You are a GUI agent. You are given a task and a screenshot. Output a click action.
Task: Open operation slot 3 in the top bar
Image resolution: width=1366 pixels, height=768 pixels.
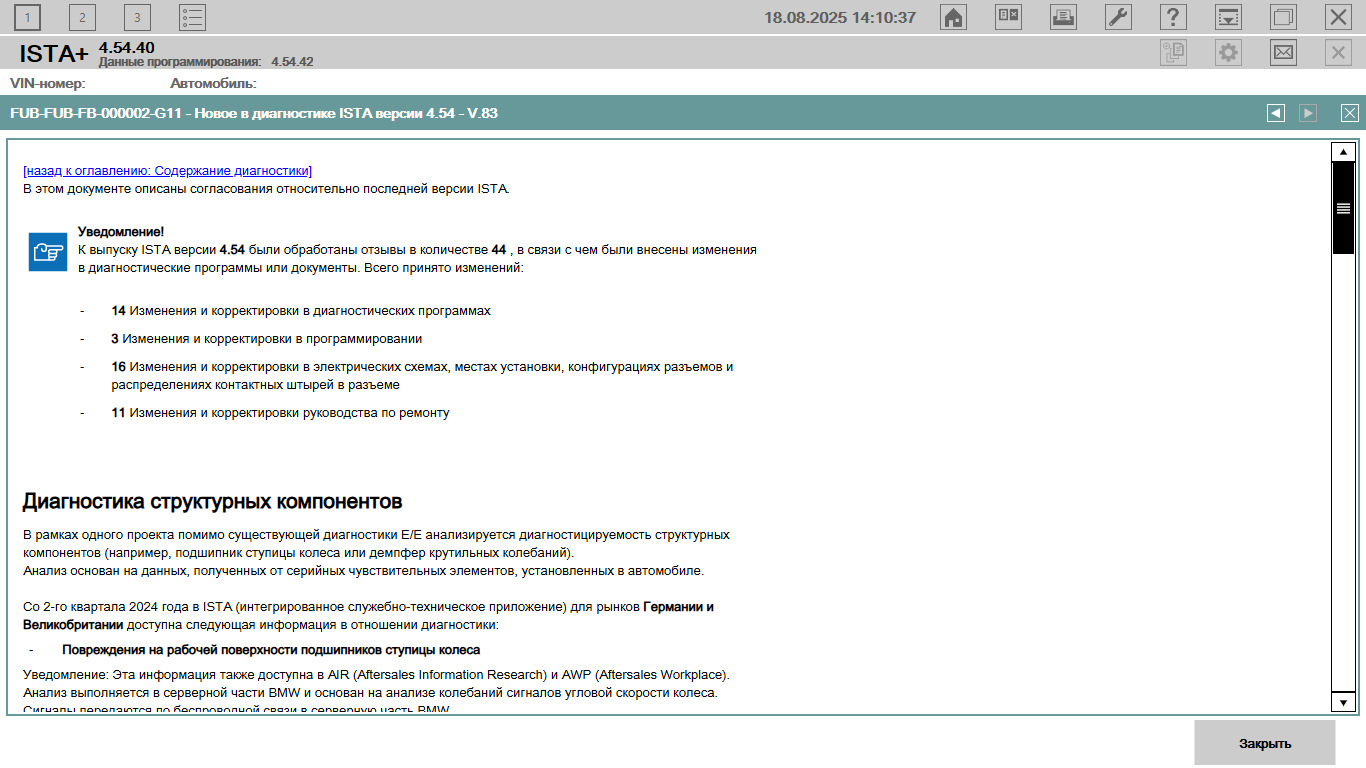point(137,17)
